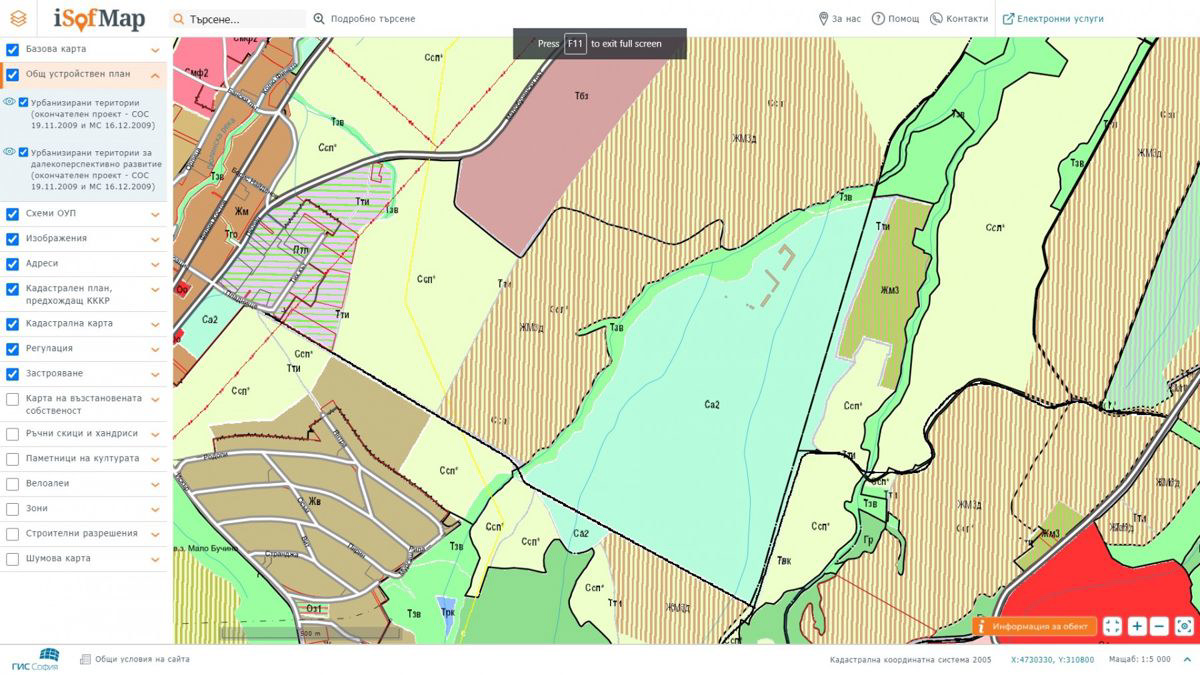The image size is (1200, 675).
Task: Toggle eye icon for Урбанизирани територии layer
Action: pos(9,102)
